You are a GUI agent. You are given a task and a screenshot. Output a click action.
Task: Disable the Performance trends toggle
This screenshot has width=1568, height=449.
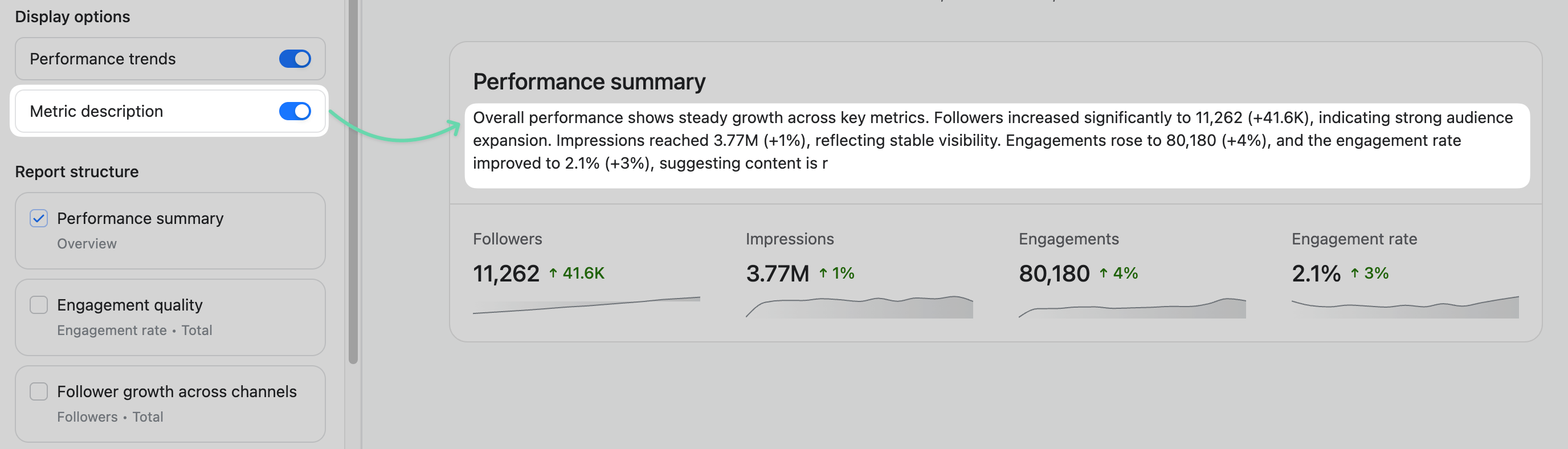pyautogui.click(x=294, y=59)
